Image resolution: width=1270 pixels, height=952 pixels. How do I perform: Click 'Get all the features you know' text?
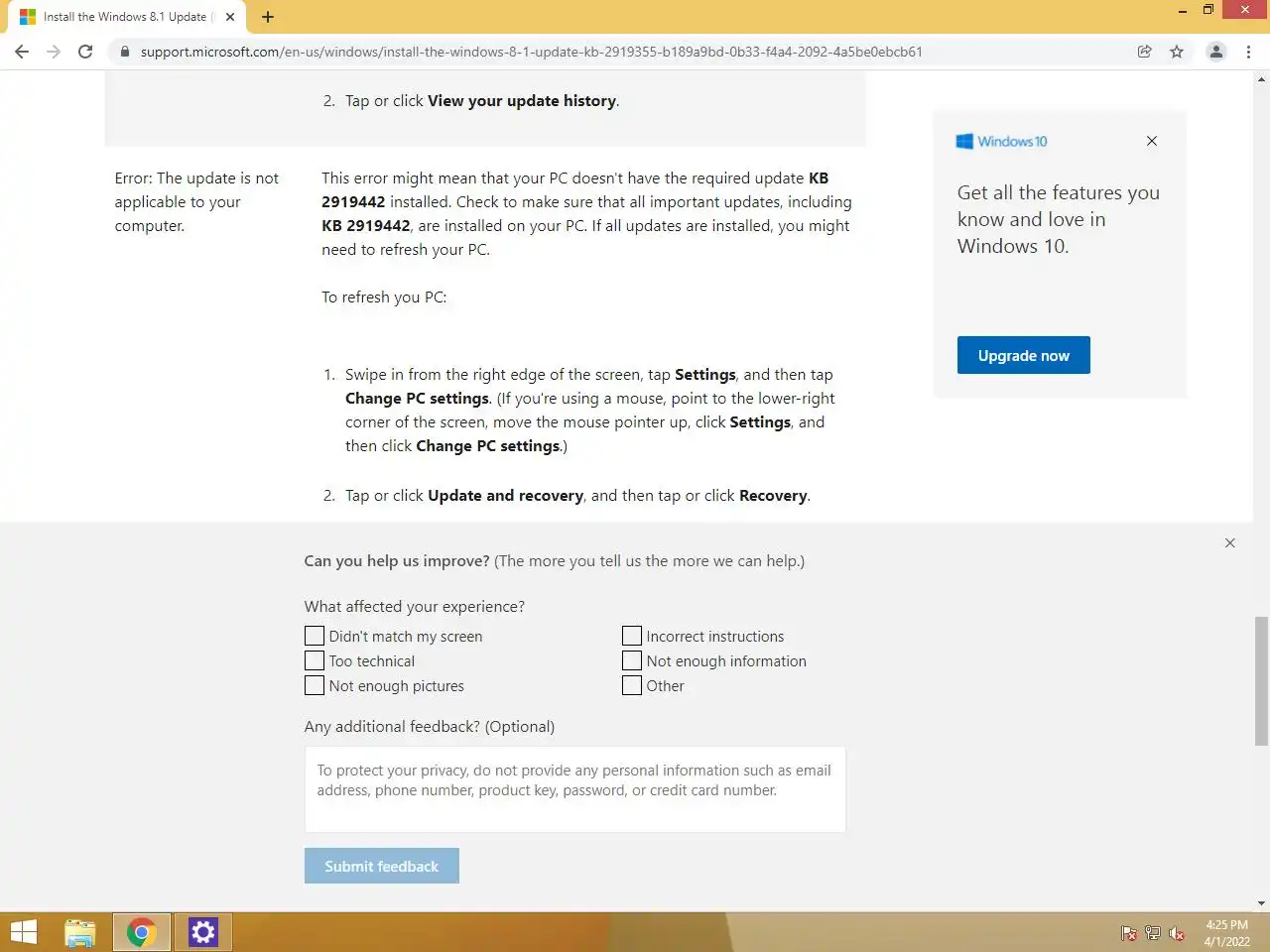click(x=1059, y=219)
